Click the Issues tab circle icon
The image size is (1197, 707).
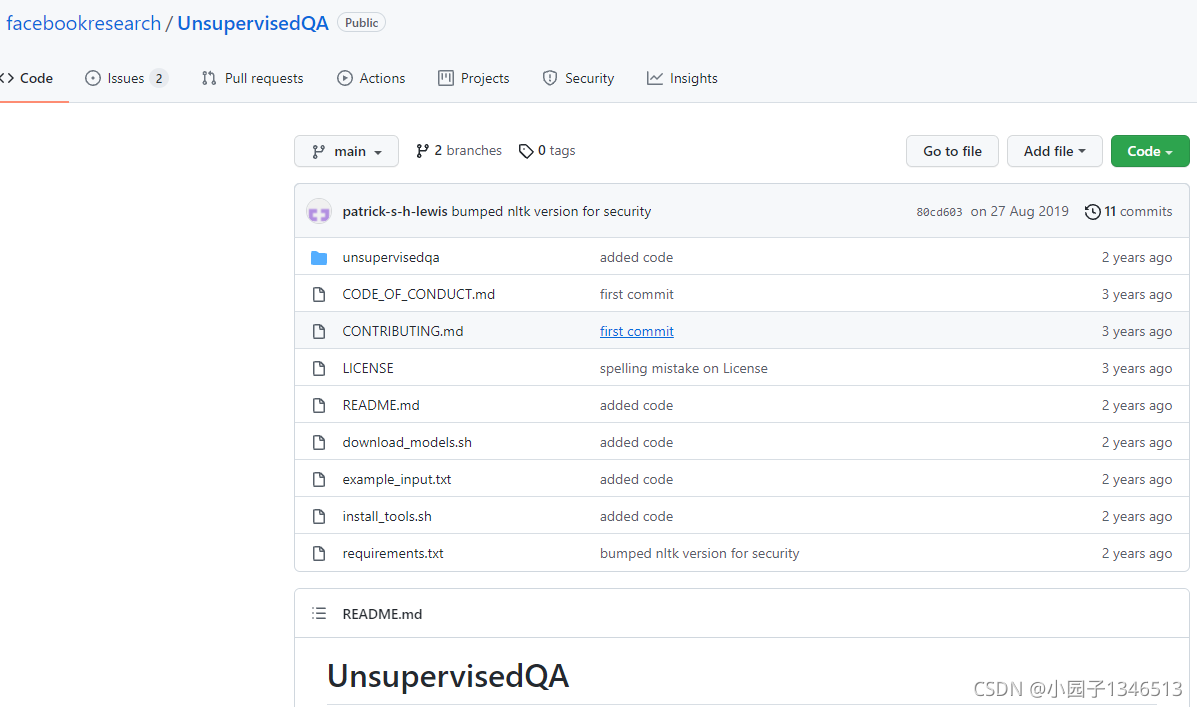[92, 78]
